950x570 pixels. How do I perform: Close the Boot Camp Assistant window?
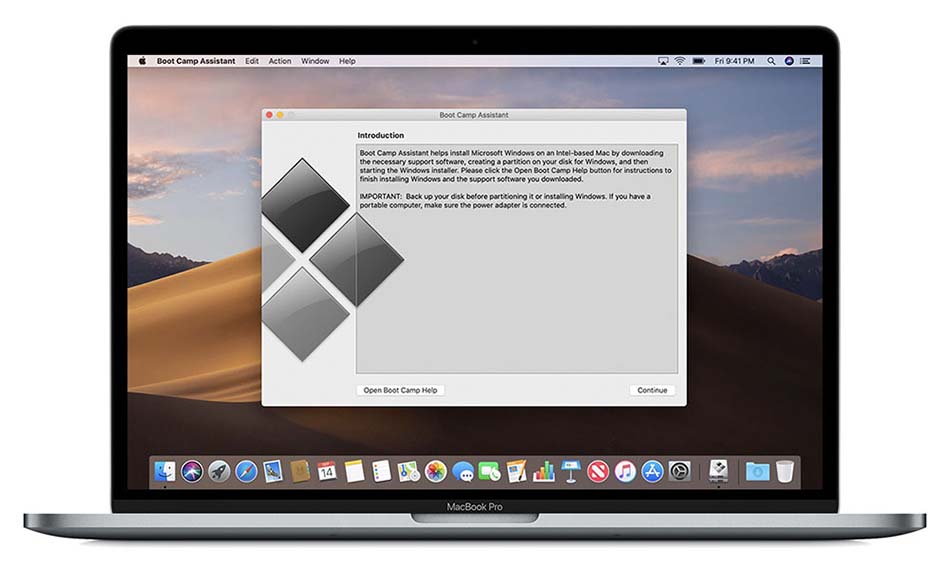point(270,115)
